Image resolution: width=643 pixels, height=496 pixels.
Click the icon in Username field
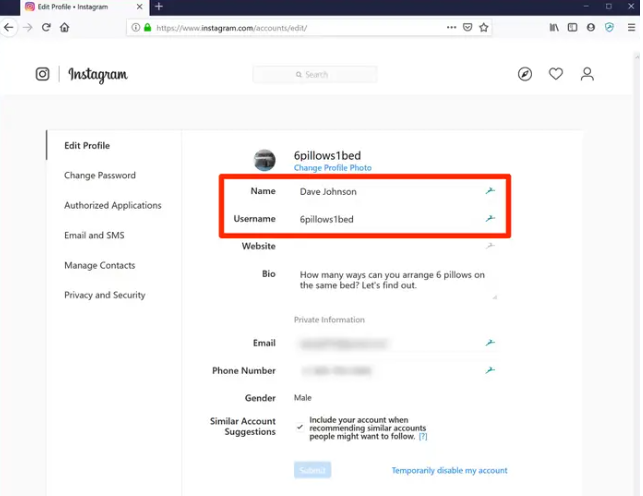point(490,218)
